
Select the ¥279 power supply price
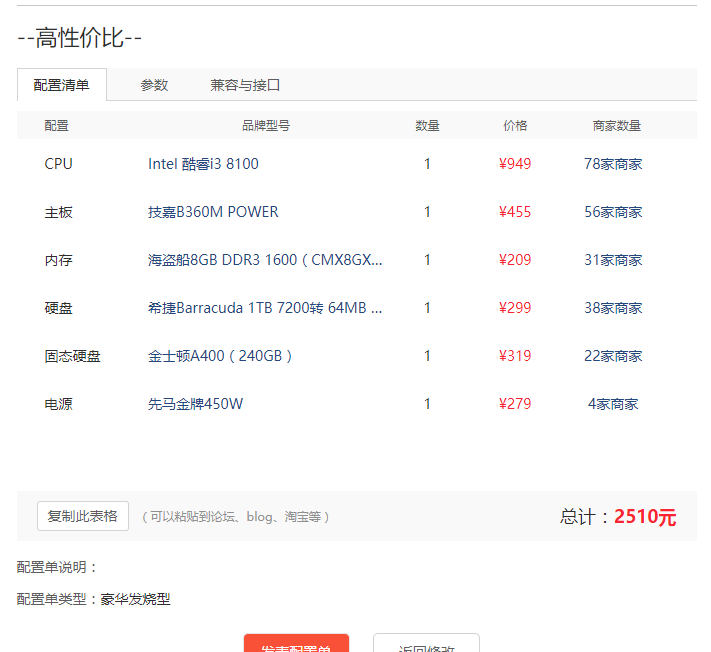pos(515,404)
